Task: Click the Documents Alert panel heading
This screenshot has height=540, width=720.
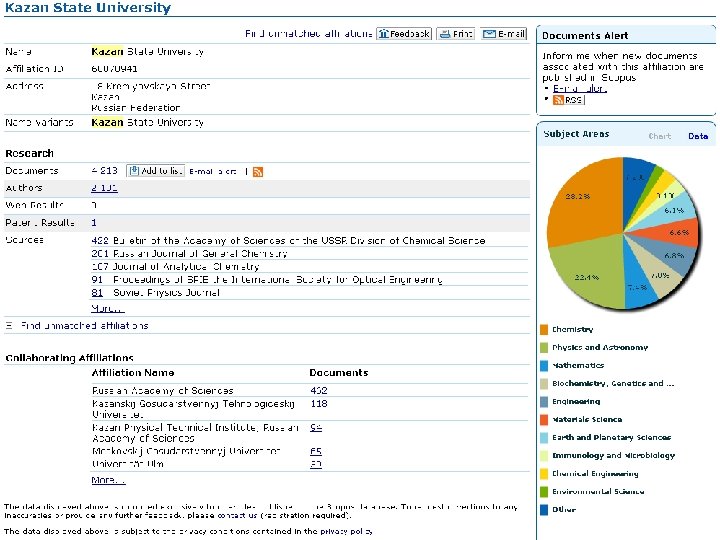Action: (x=585, y=36)
